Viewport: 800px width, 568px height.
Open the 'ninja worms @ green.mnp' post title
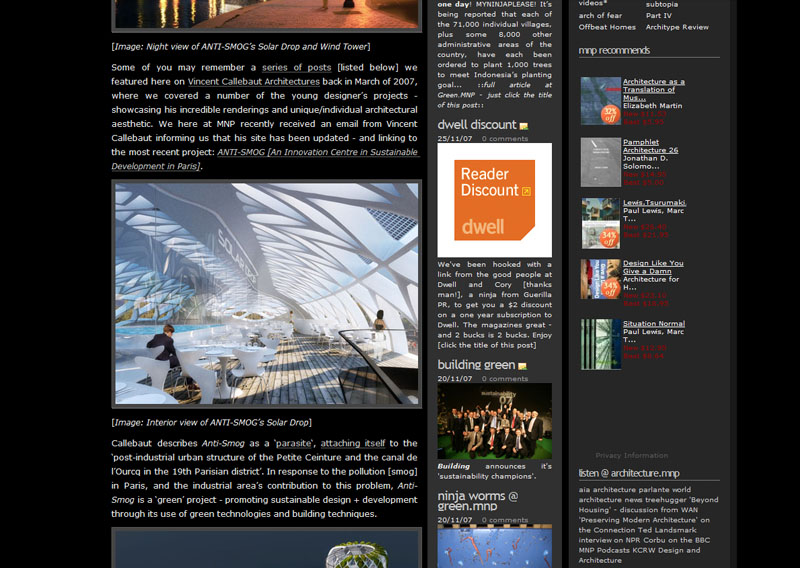[477, 501]
